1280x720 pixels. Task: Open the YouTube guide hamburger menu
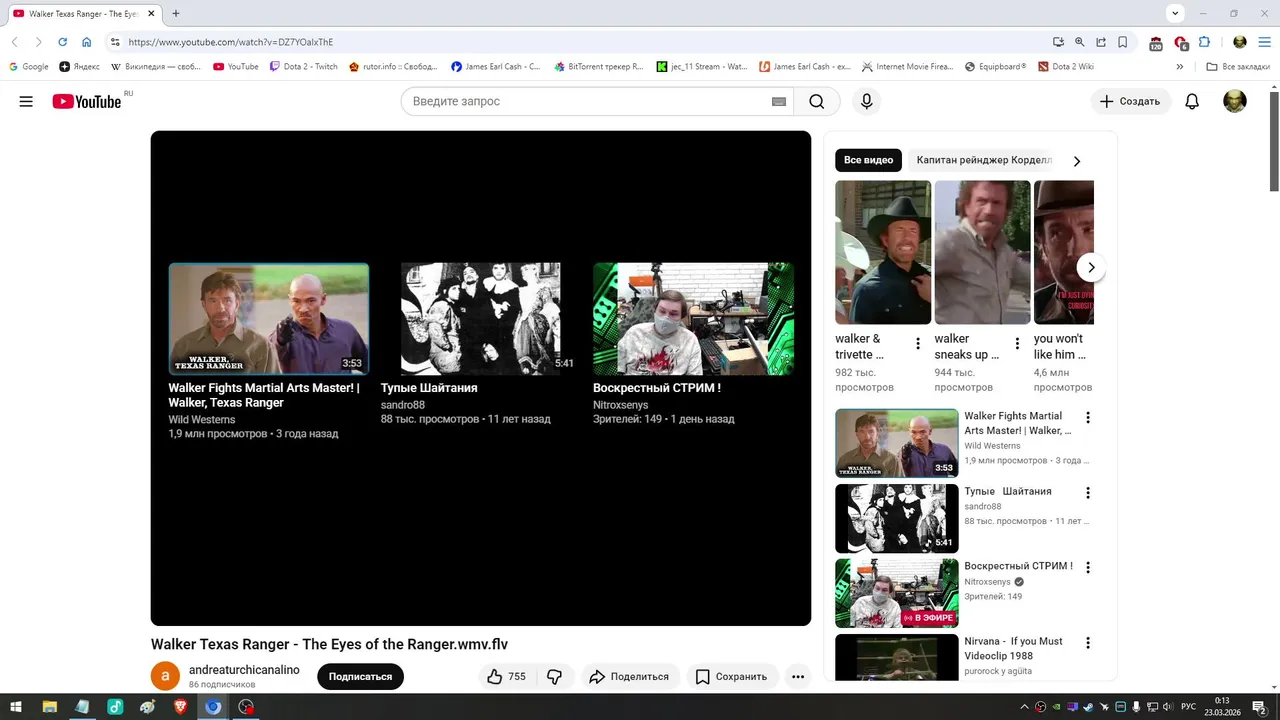(x=26, y=101)
